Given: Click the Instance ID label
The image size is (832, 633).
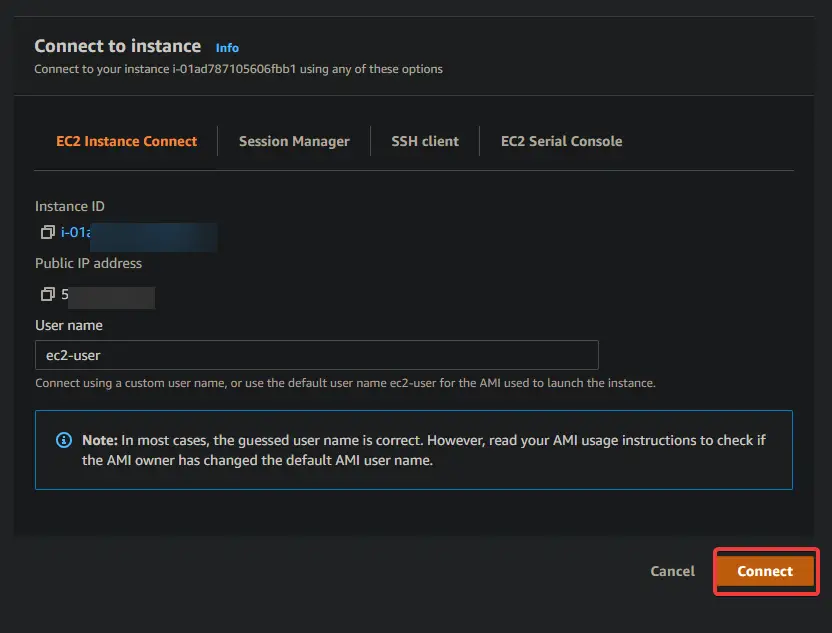Looking at the screenshot, I should (69, 206).
